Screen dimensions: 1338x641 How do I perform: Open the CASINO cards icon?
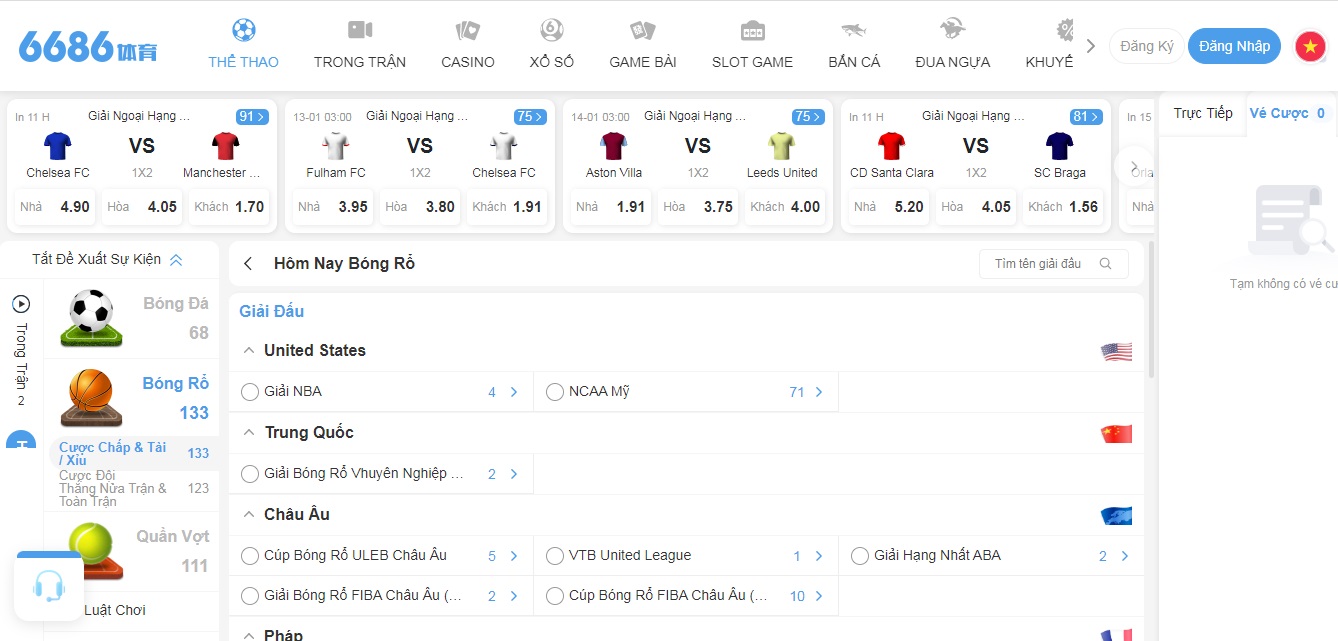(467, 30)
